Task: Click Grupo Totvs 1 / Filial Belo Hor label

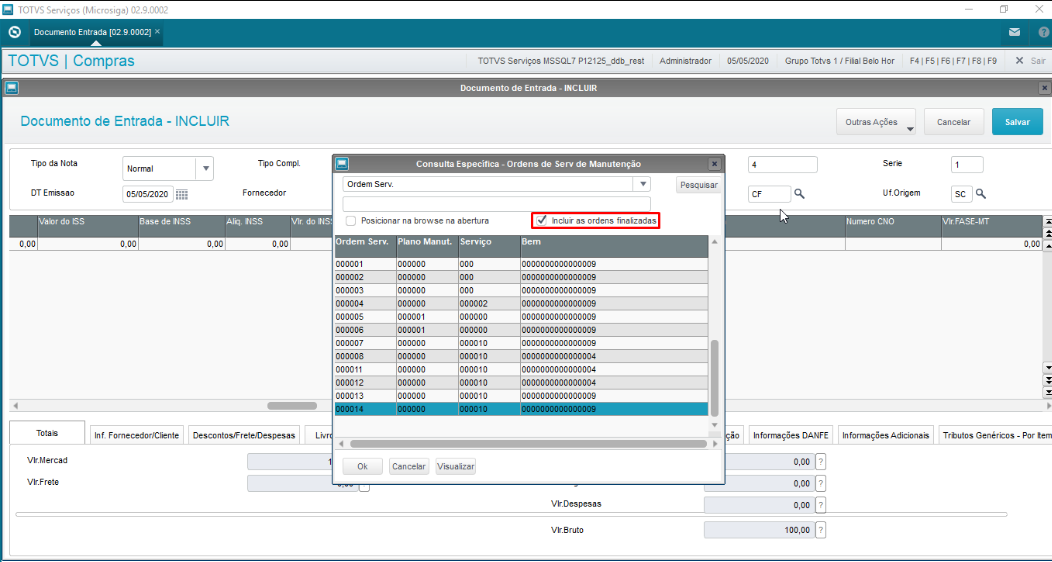Action: pos(839,60)
